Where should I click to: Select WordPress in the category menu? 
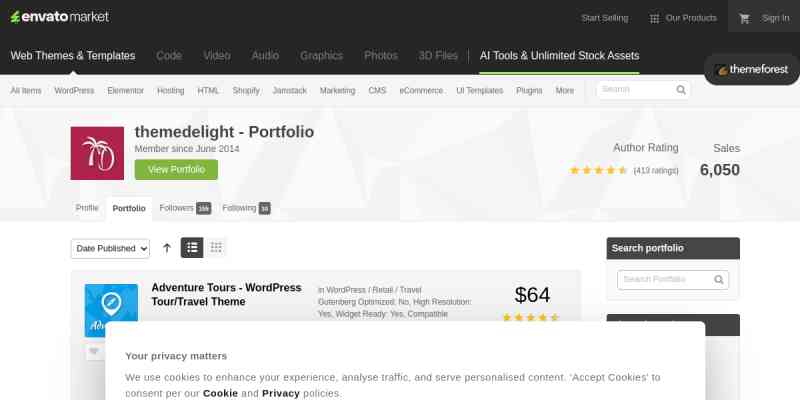[x=74, y=91]
